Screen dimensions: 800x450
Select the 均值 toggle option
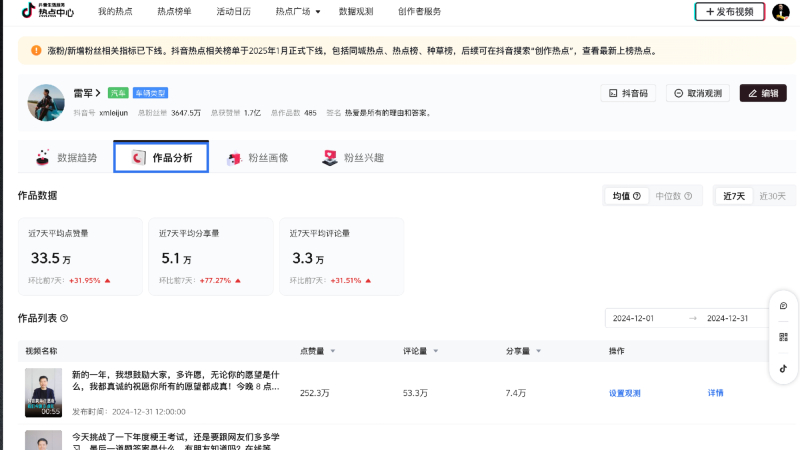[x=626, y=196]
